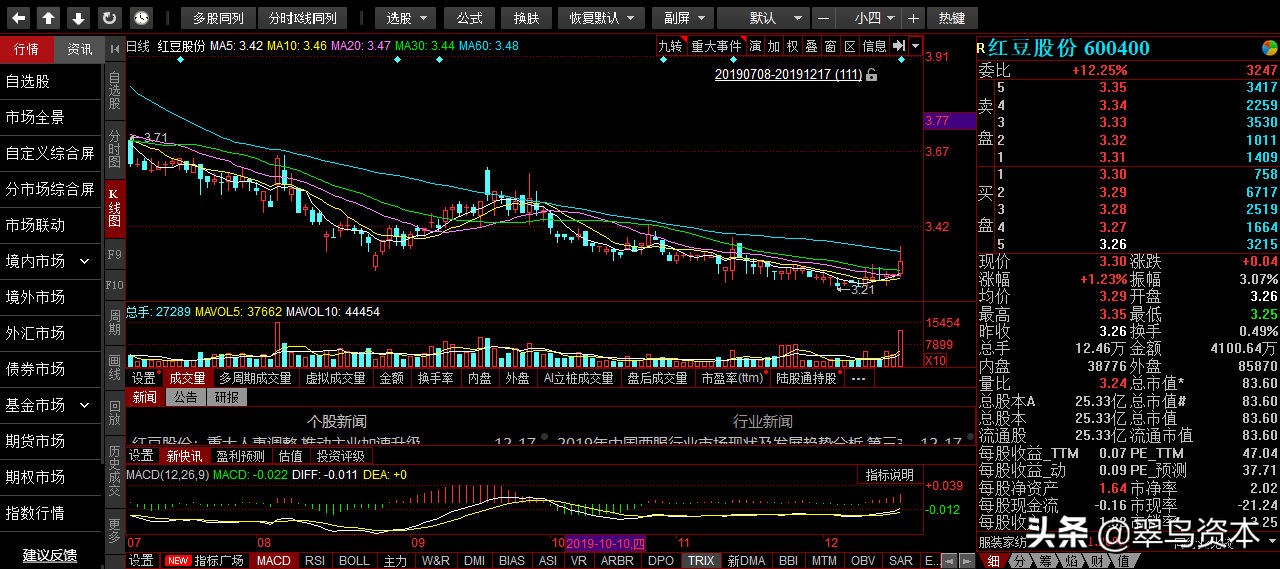Click the 3.77 price marker on axis
The image size is (1280, 569).
point(949,120)
